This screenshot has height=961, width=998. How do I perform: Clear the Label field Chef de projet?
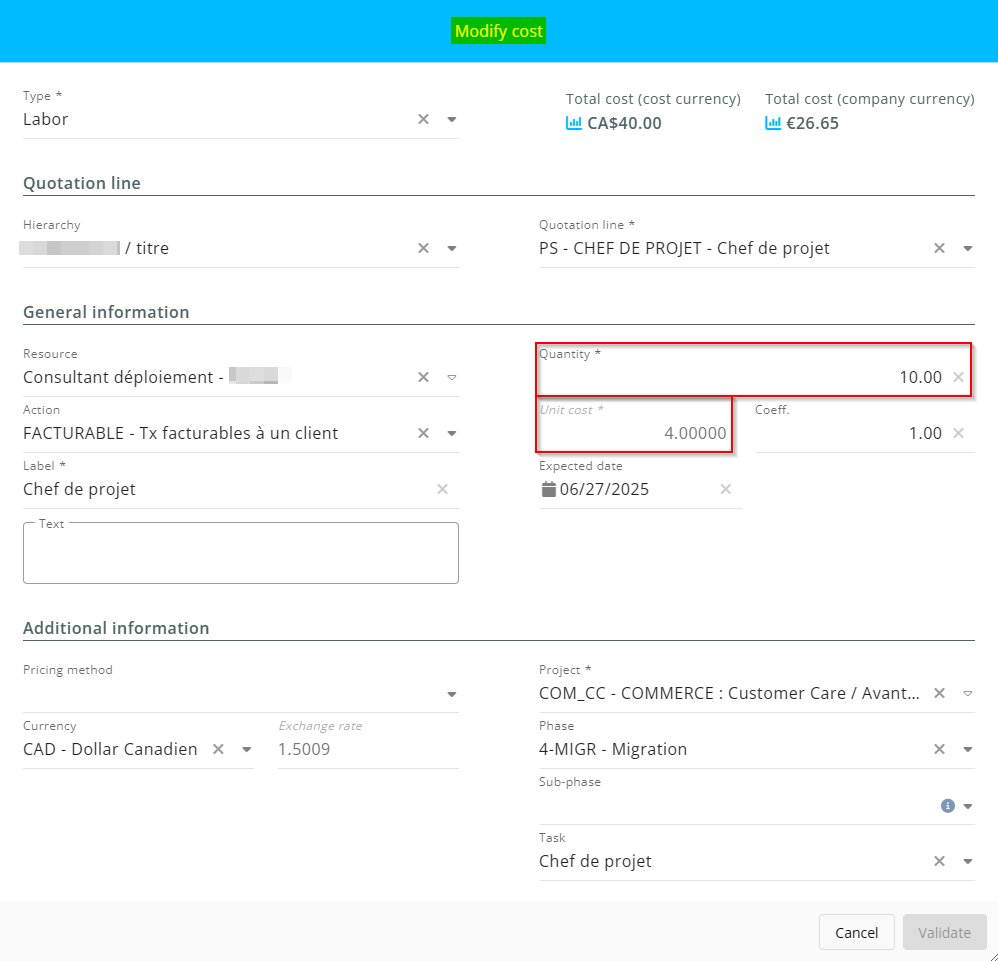pos(442,489)
